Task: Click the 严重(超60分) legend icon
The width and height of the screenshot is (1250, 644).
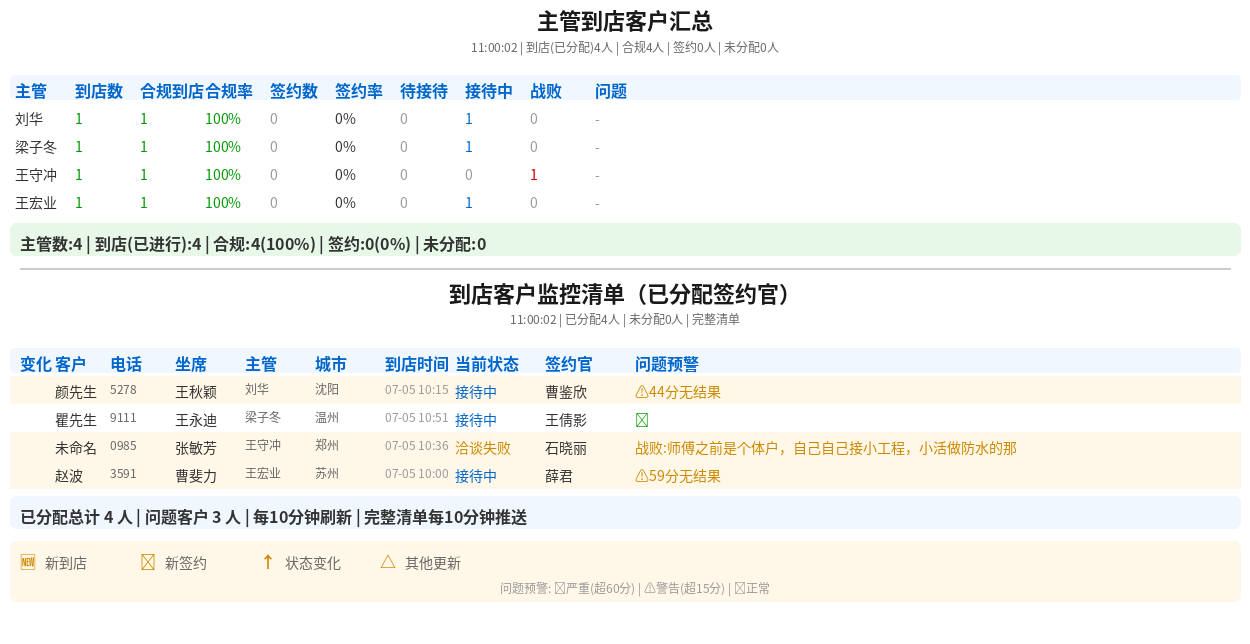Action: (560, 588)
